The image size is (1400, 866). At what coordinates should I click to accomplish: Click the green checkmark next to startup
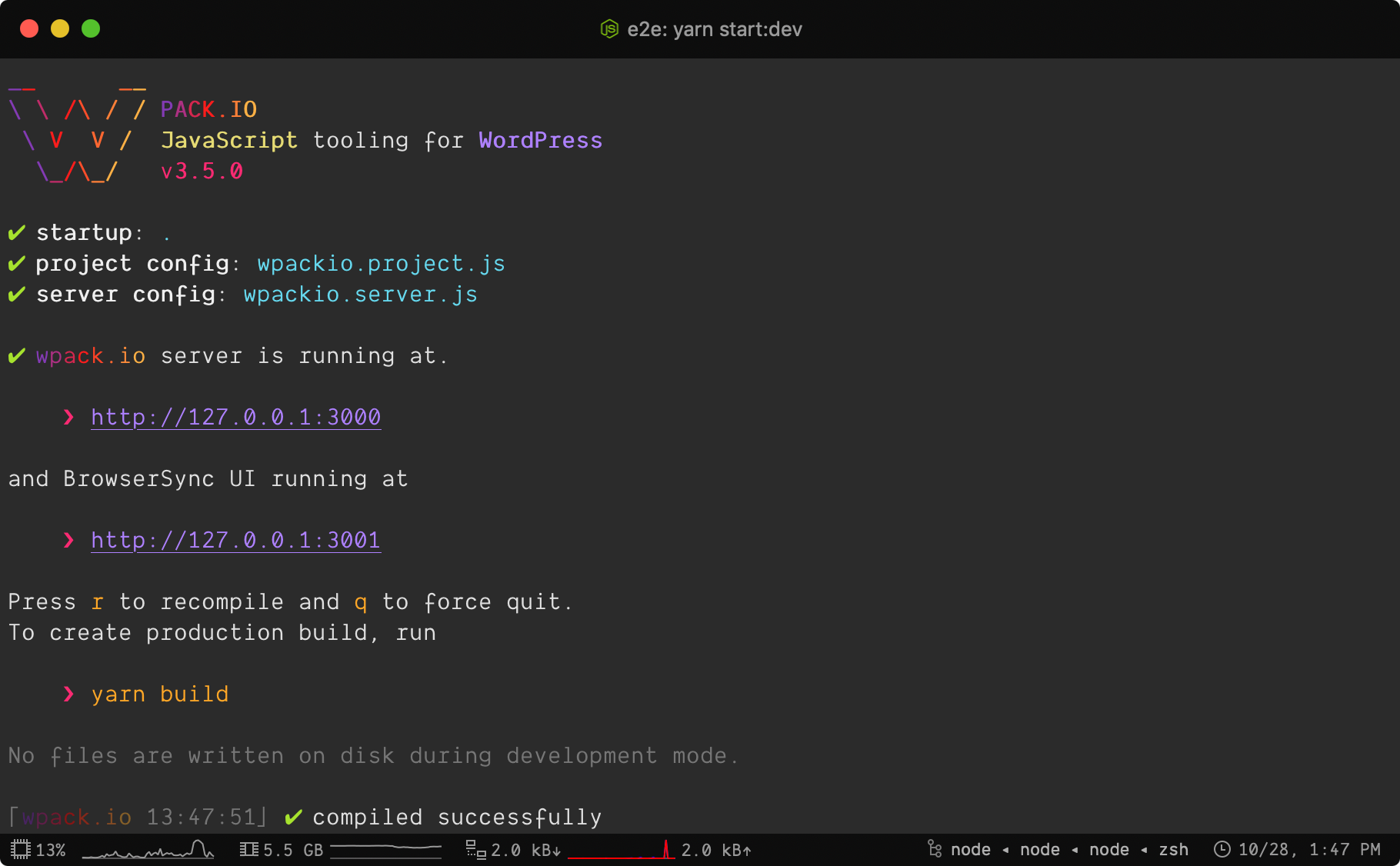(x=16, y=233)
